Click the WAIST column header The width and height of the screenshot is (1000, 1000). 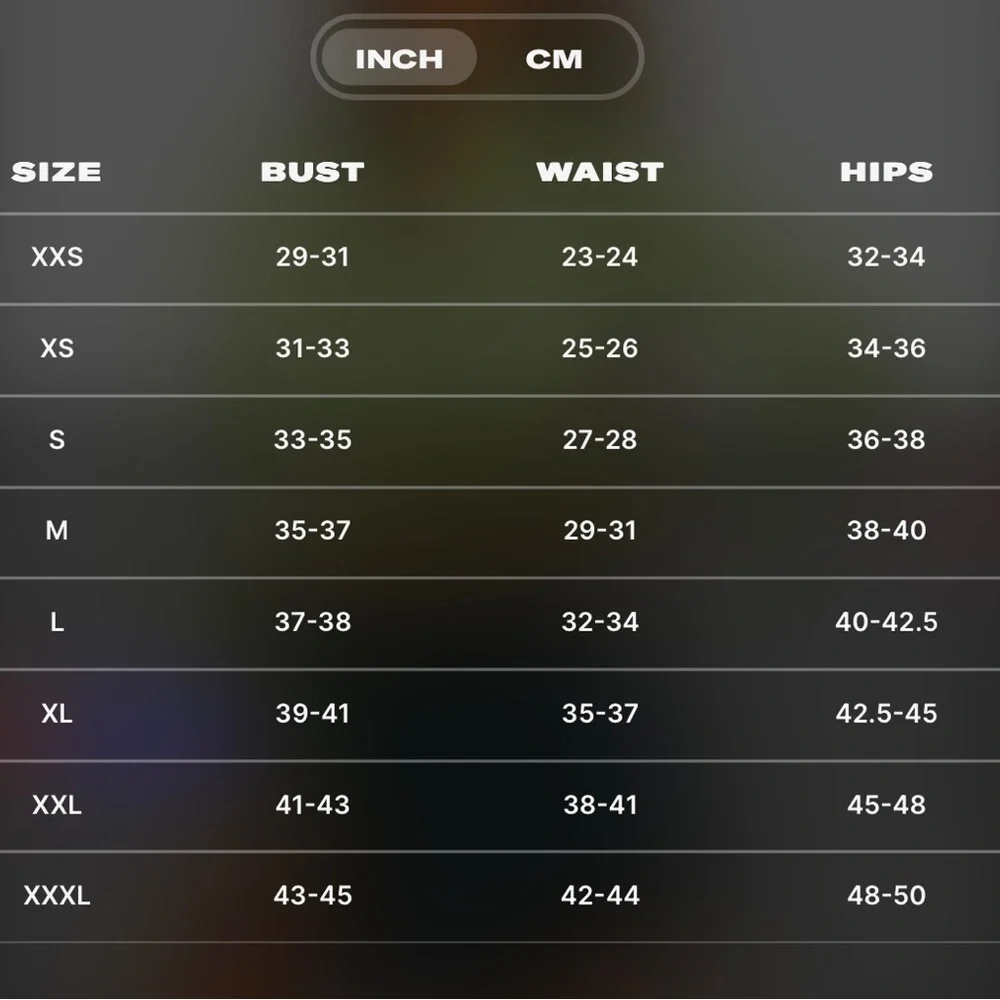point(599,172)
